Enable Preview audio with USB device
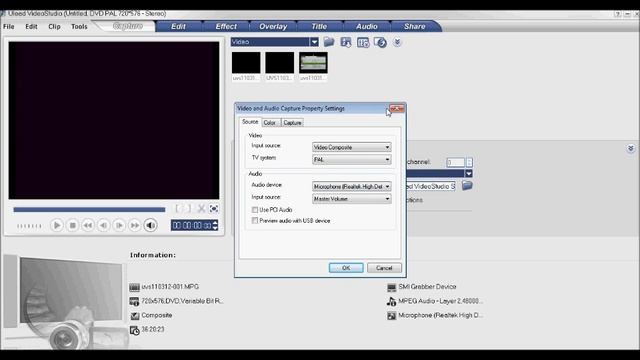This screenshot has height=360, width=640. [x=255, y=221]
